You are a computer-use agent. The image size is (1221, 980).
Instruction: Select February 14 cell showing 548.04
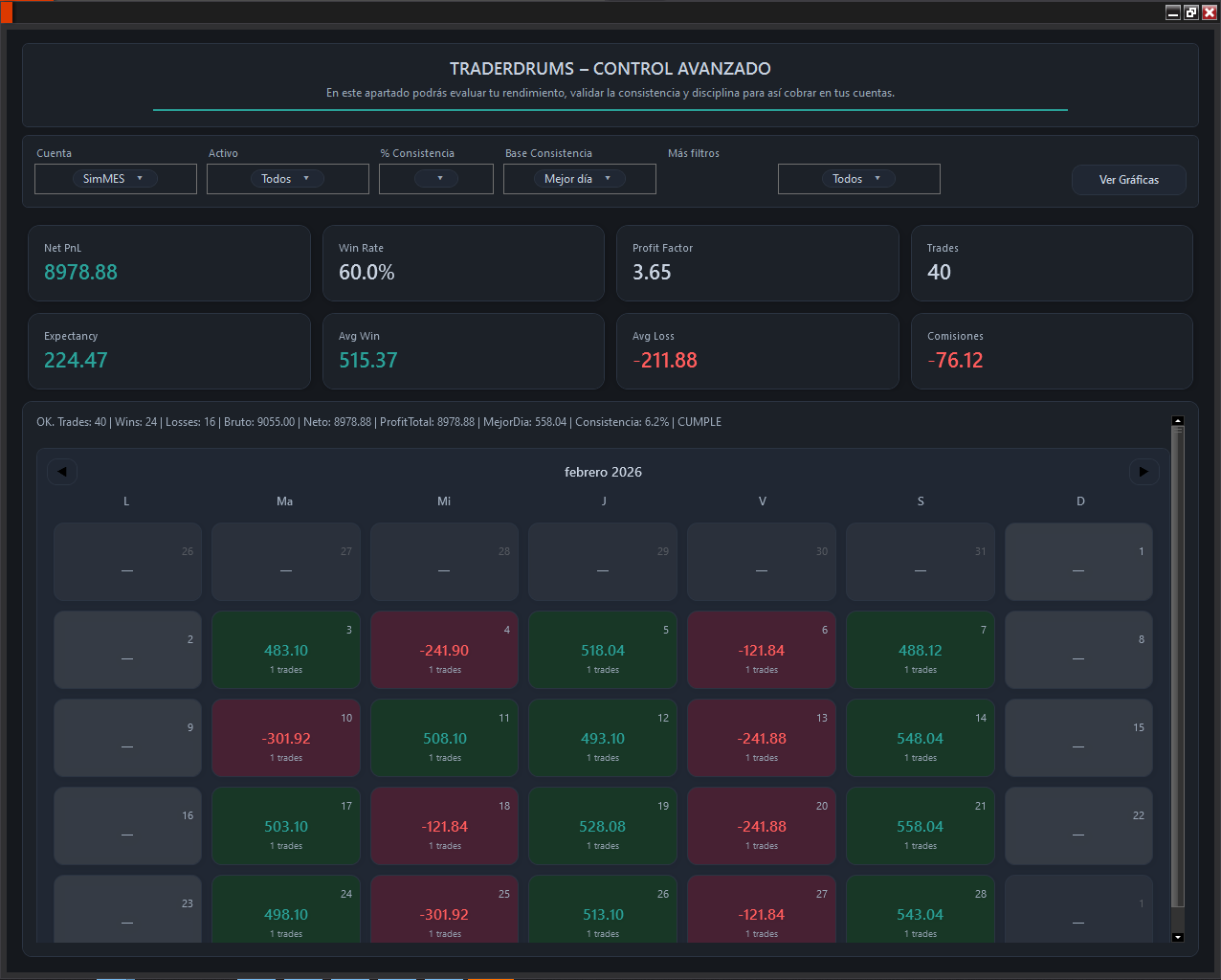[921, 739]
